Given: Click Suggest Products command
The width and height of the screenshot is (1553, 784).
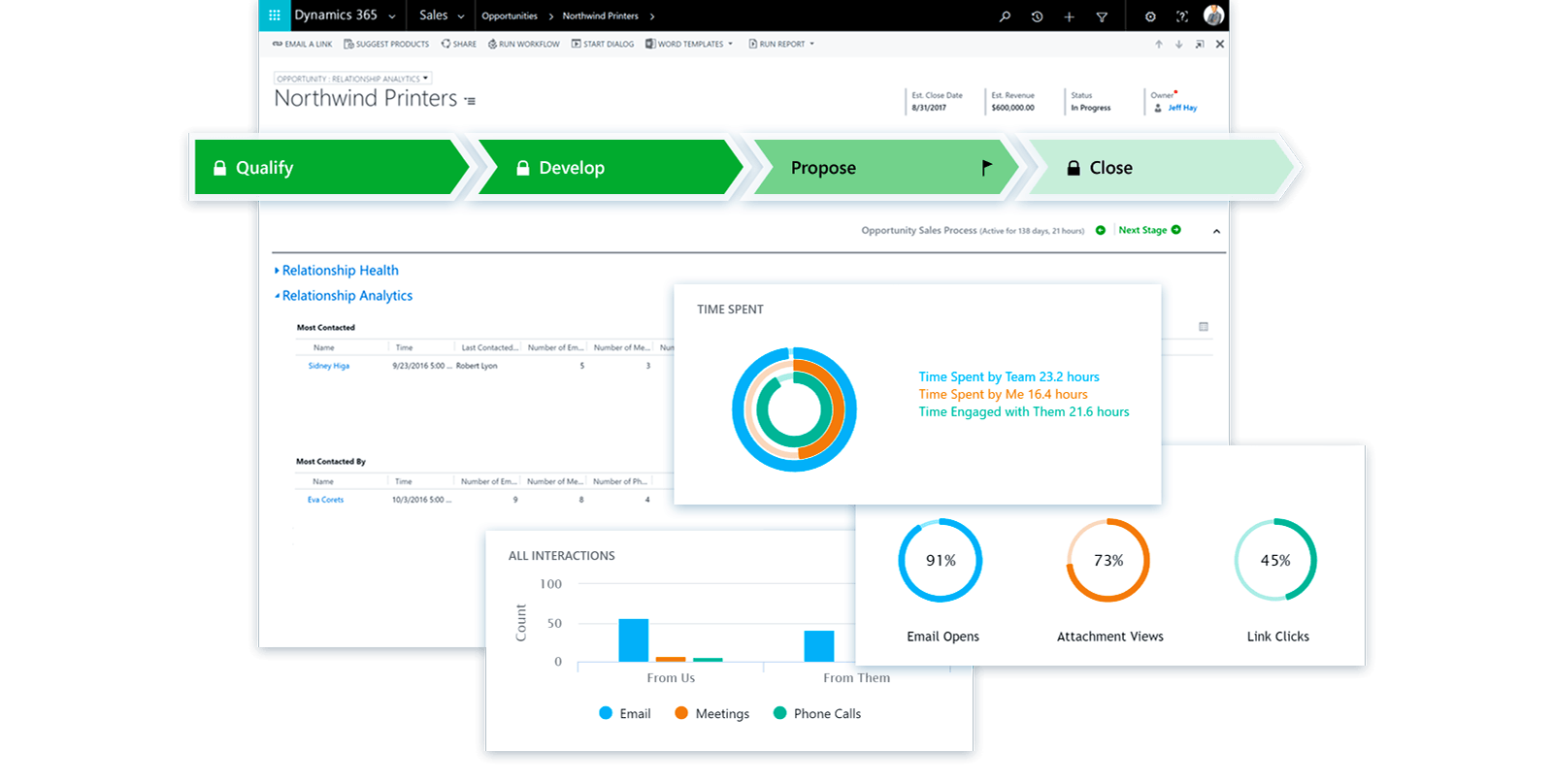Looking at the screenshot, I should (386, 44).
